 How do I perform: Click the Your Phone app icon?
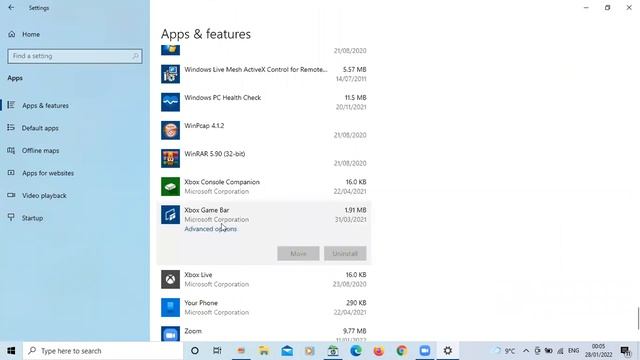170,307
